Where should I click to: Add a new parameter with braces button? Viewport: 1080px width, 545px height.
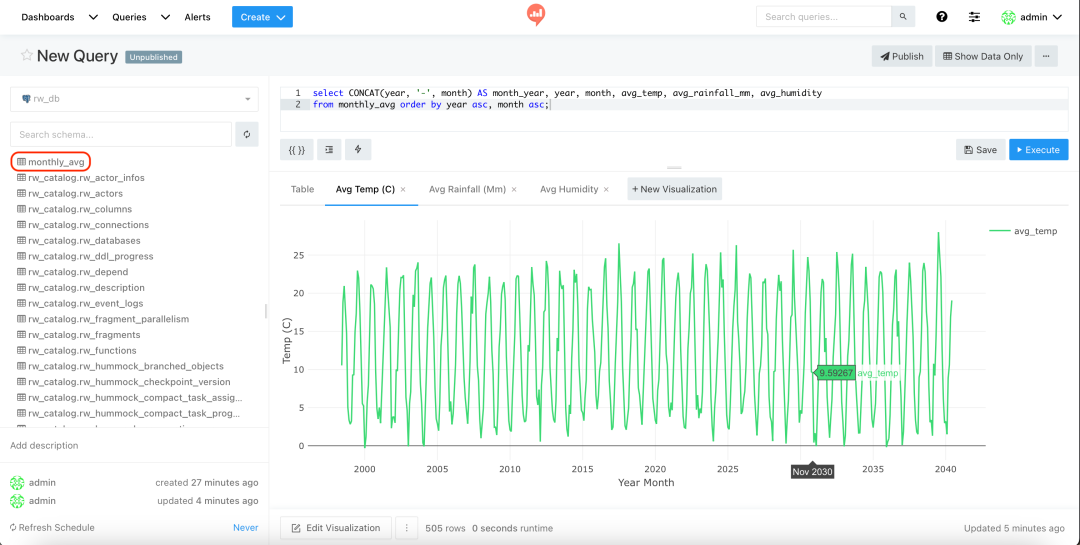(x=297, y=150)
